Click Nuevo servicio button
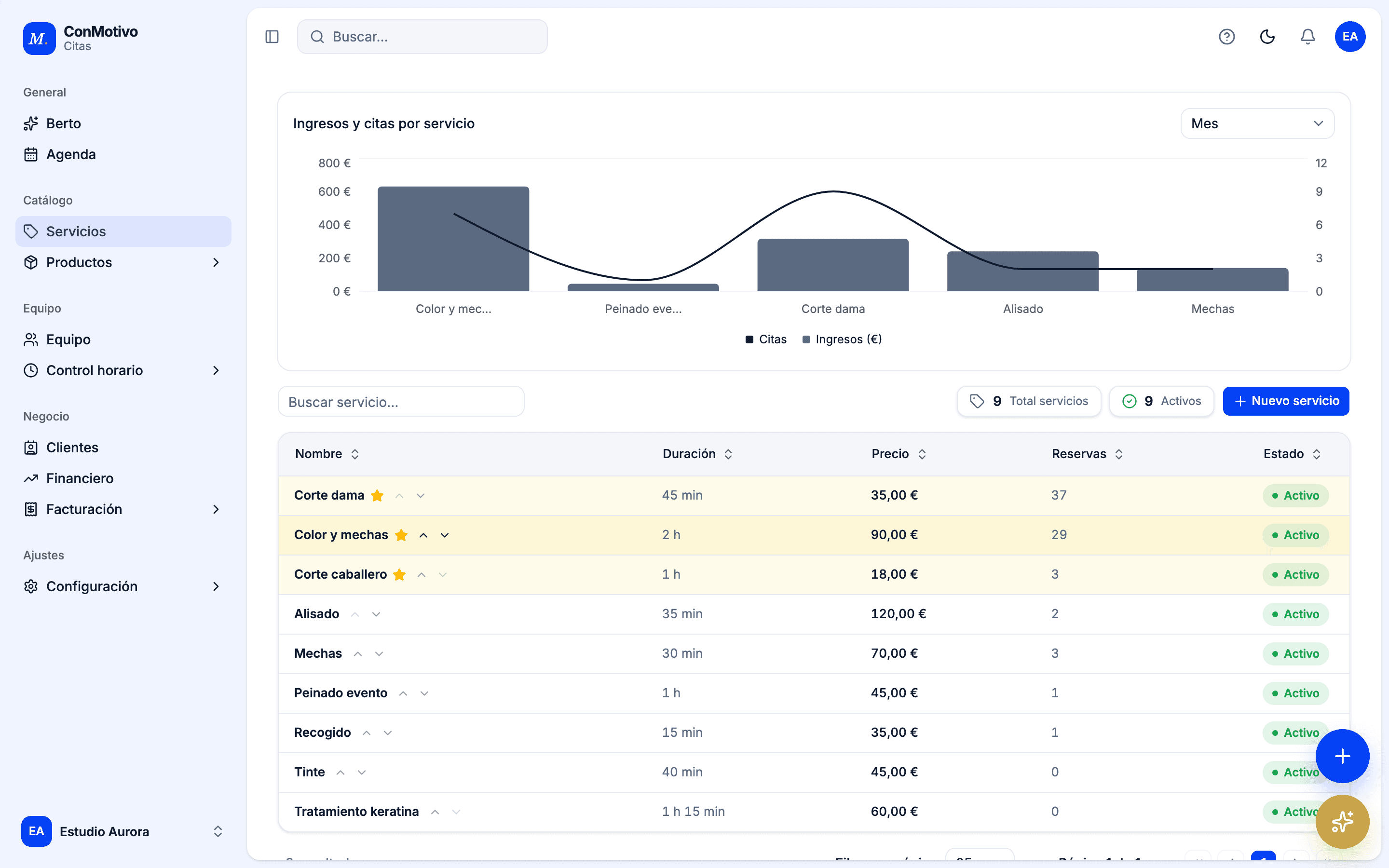Viewport: 1389px width, 868px height. coord(1286,401)
